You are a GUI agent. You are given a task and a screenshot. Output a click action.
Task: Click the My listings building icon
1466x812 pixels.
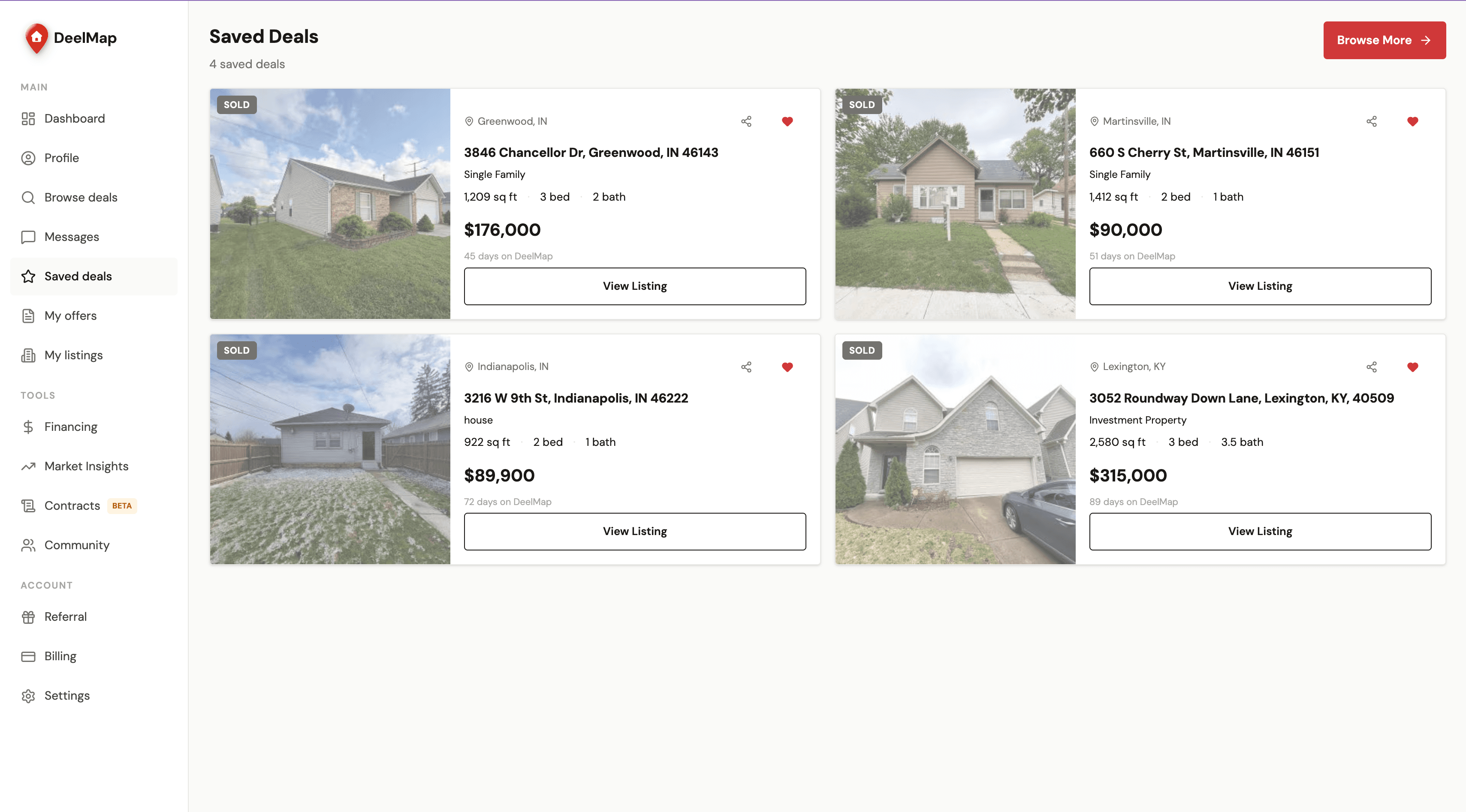pos(28,355)
